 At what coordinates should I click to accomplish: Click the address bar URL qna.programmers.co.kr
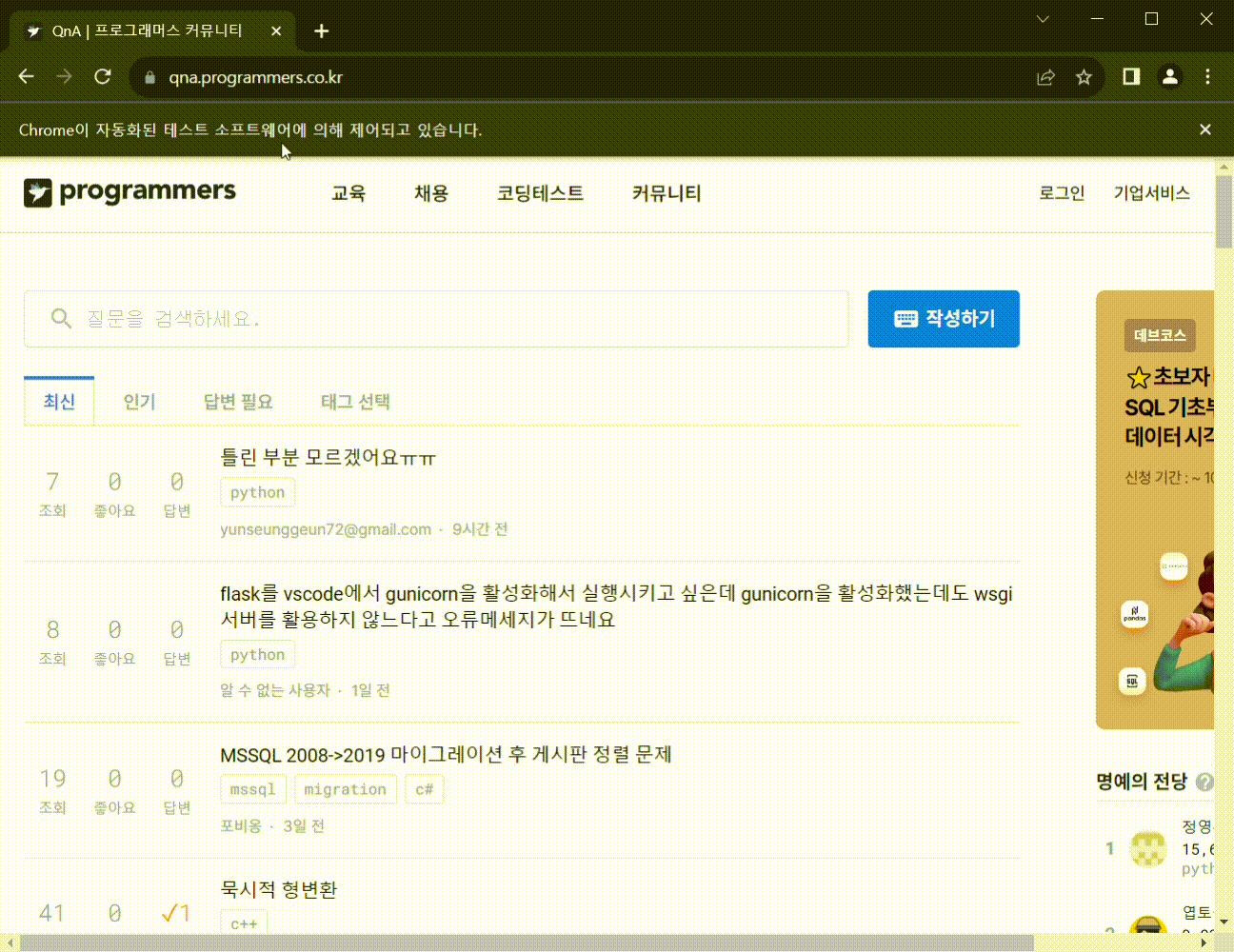pyautogui.click(x=255, y=78)
